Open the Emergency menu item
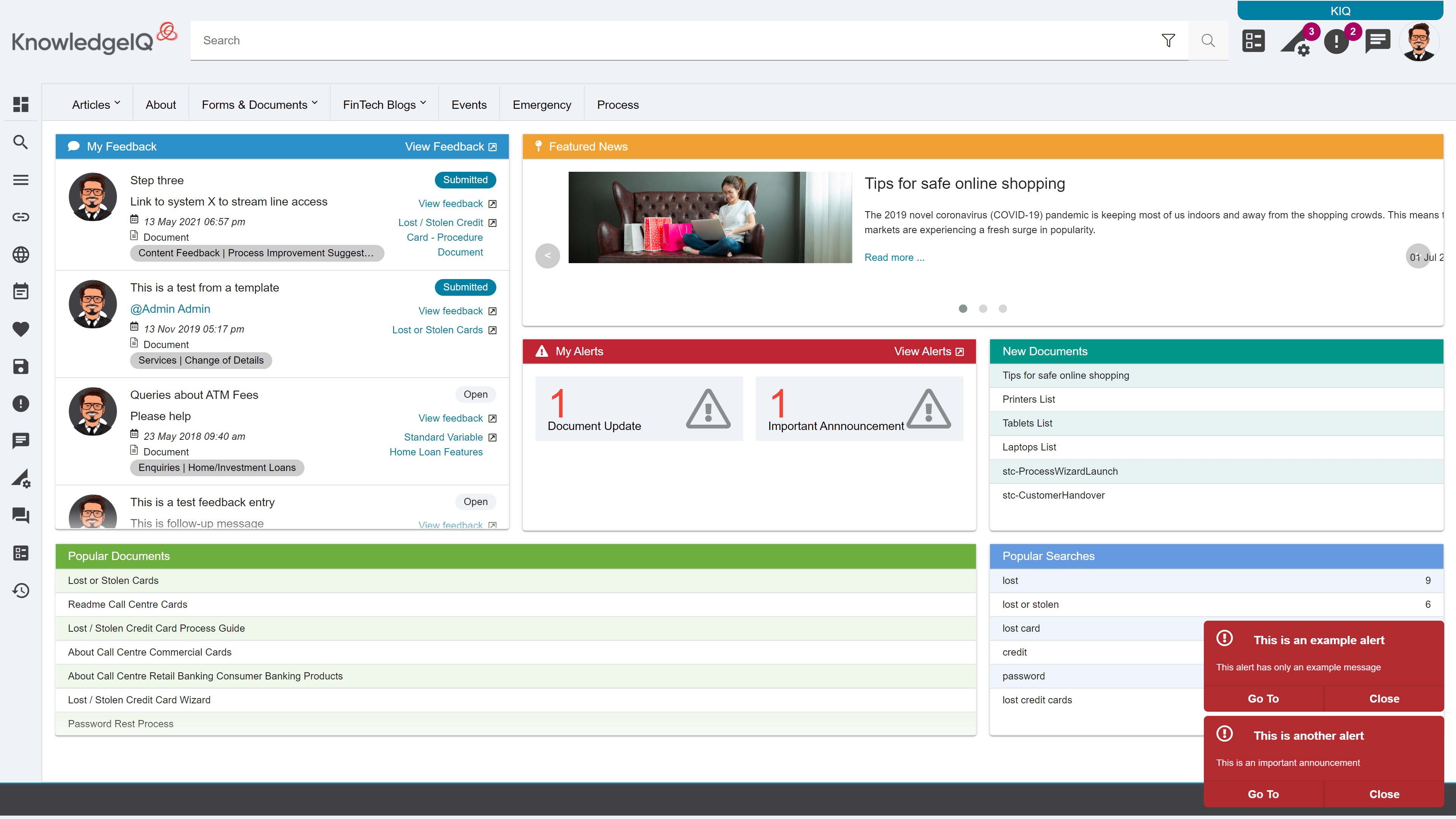The width and height of the screenshot is (1456, 819). click(x=541, y=105)
